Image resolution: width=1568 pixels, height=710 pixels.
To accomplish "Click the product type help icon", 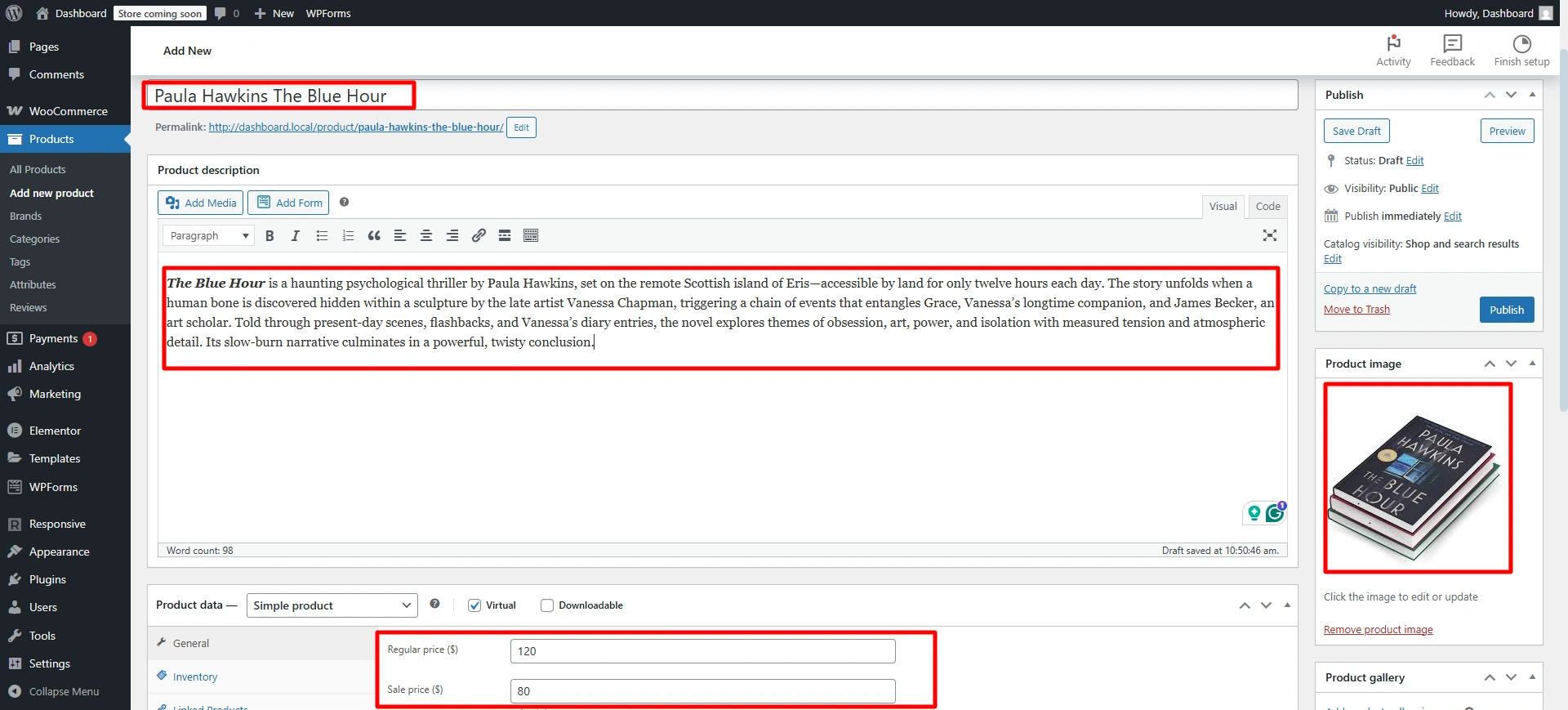I will 435,604.
